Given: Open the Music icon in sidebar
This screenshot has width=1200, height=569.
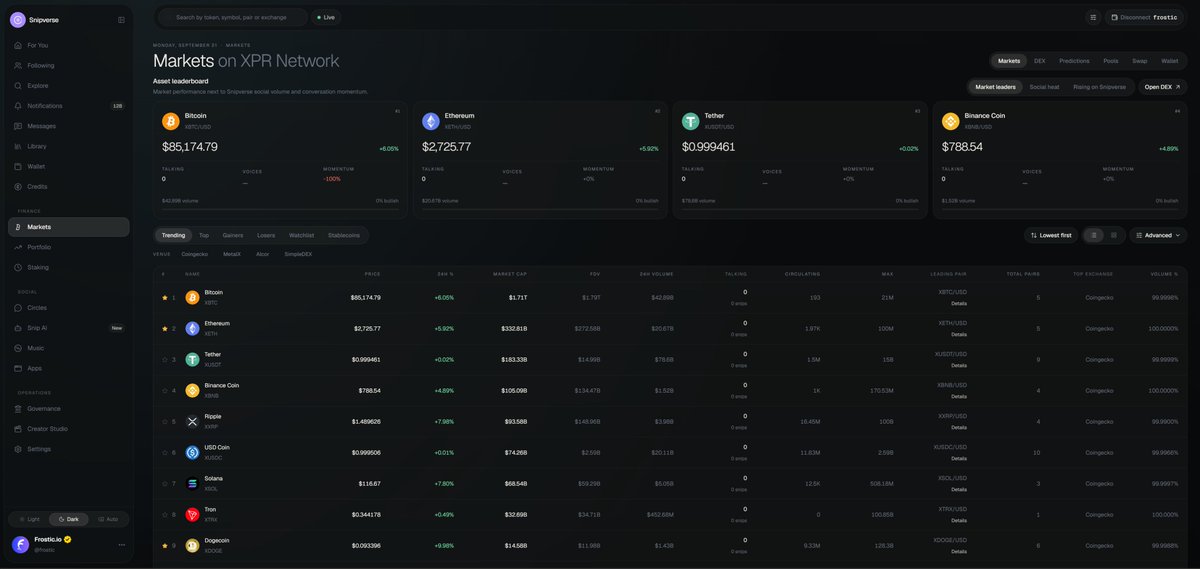Looking at the screenshot, I should click(18, 348).
